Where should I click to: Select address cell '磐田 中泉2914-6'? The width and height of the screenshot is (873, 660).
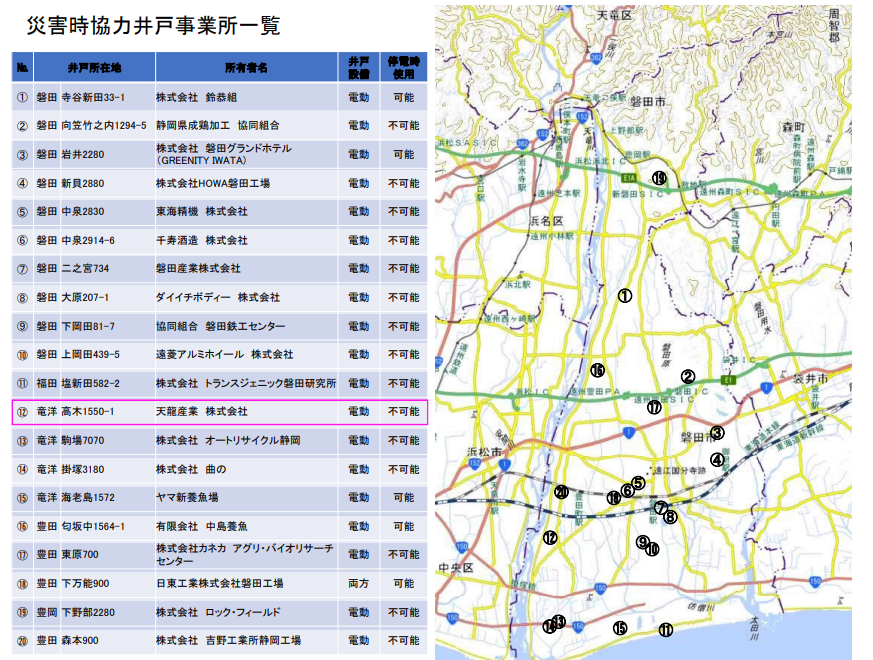(76, 241)
